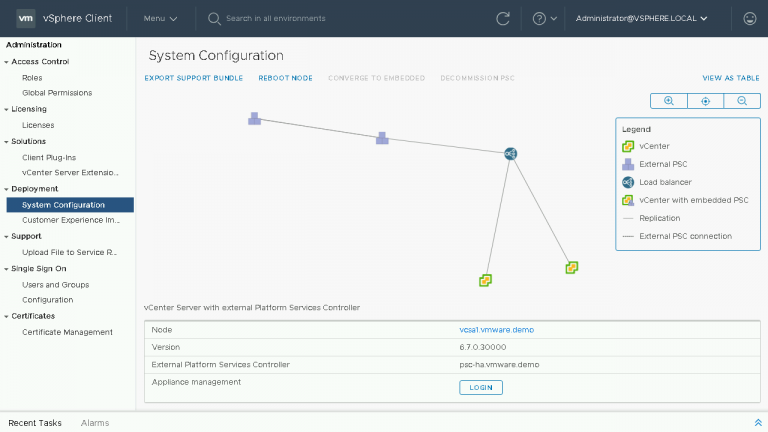
Task: Click the smiley feedback icon
Action: pyautogui.click(x=749, y=19)
